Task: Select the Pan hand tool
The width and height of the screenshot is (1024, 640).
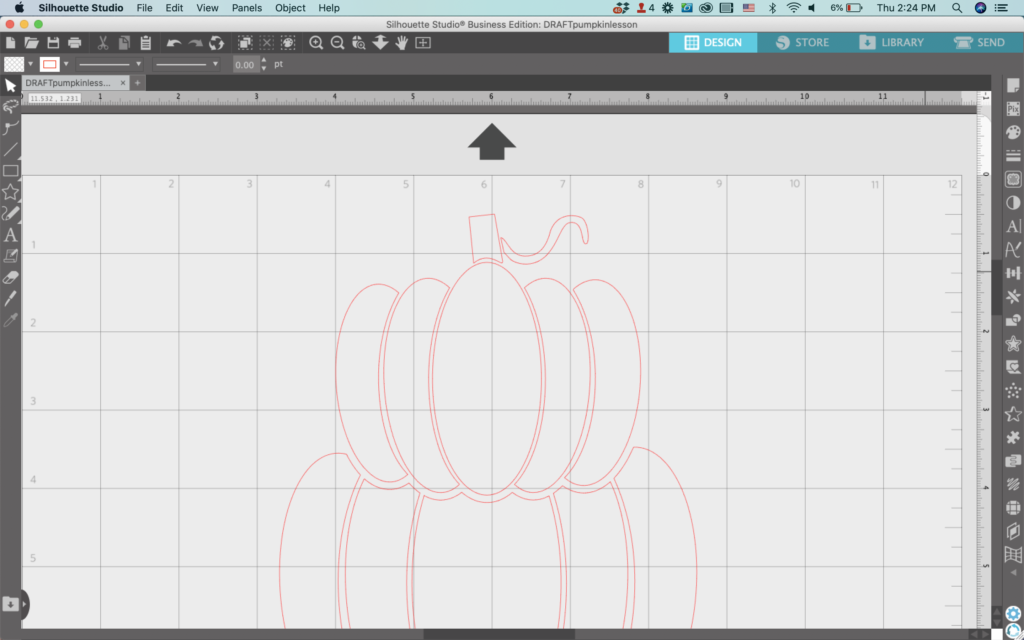Action: pos(401,43)
